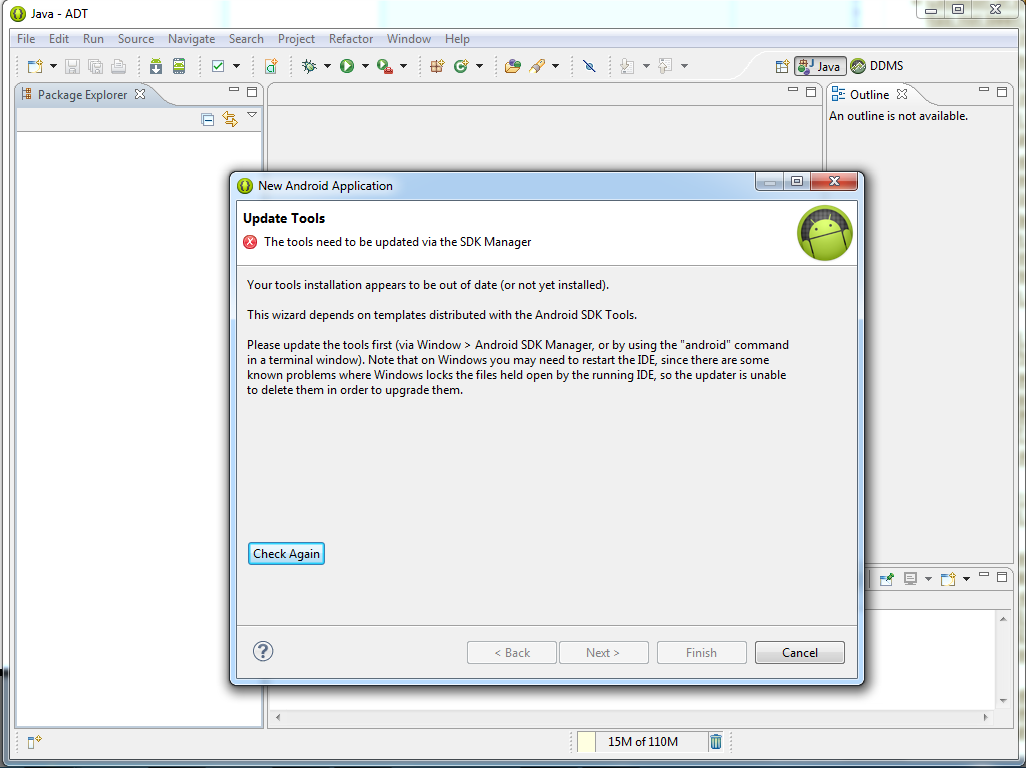Viewport: 1026px width, 768px height.
Task: Run the garbage collector trash icon
Action: [716, 741]
